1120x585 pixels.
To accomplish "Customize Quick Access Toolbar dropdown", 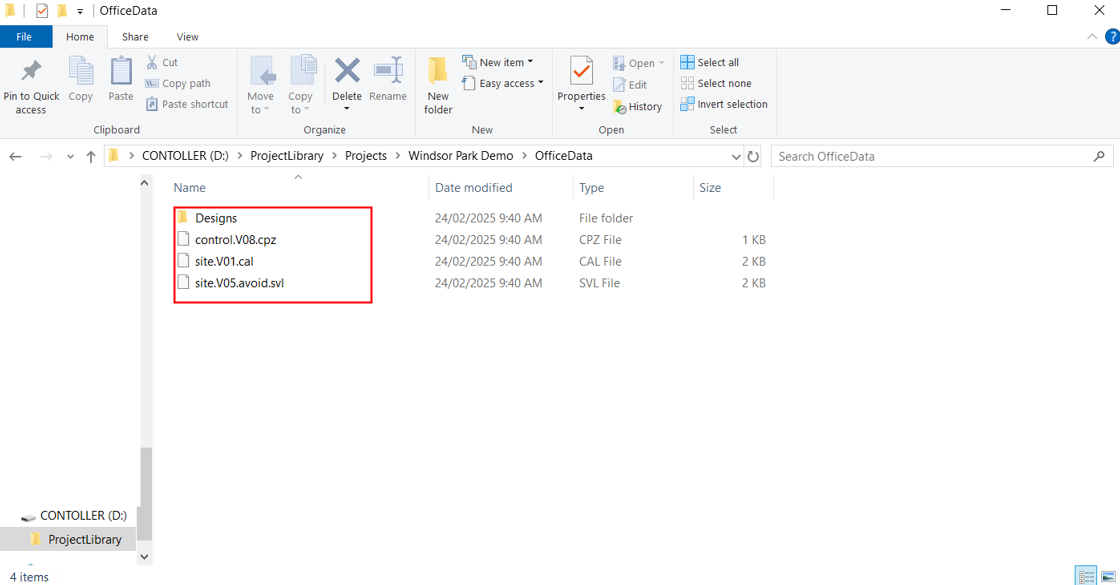I will pyautogui.click(x=80, y=11).
